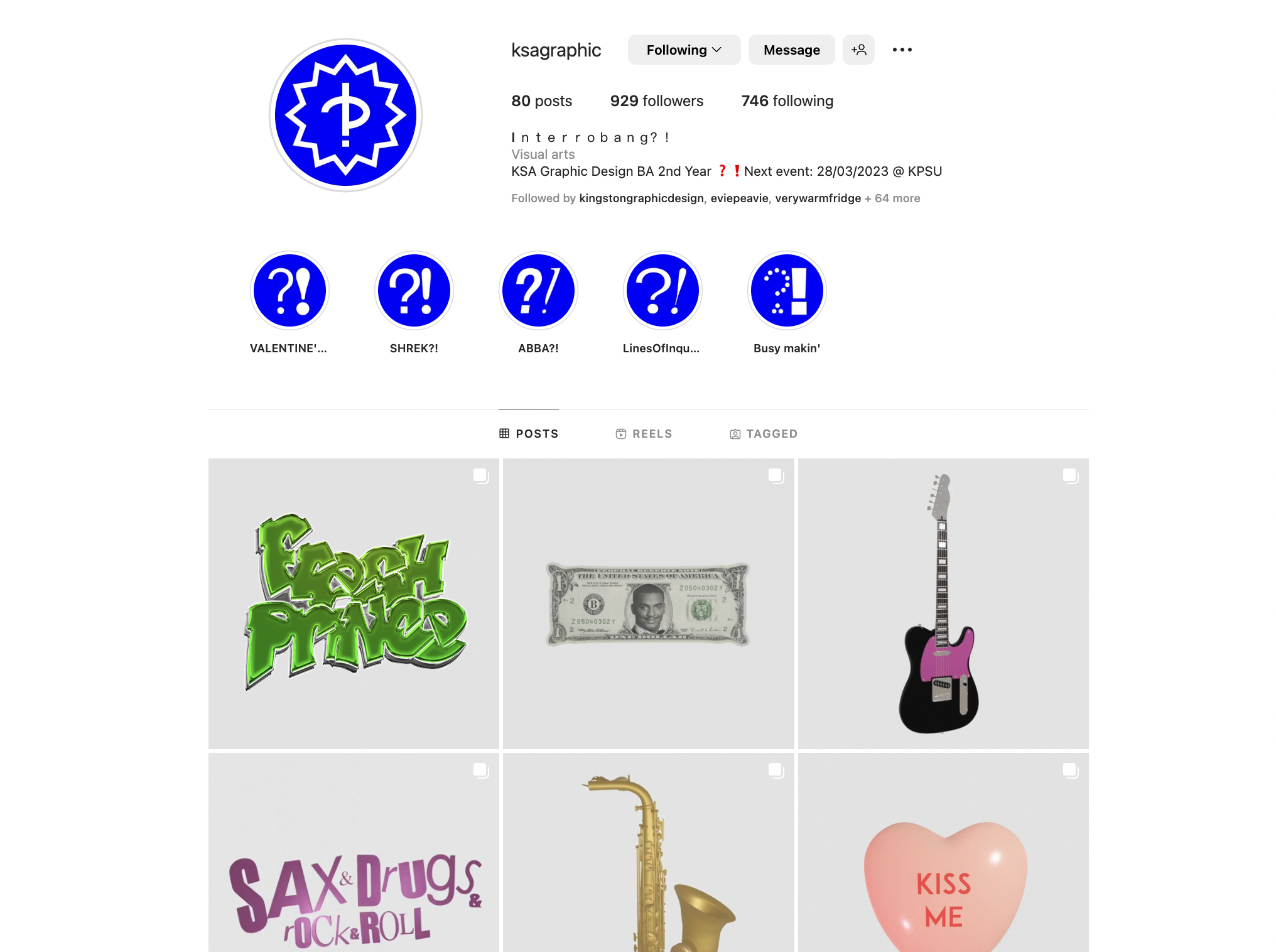Open the KISS ME heart post
The image size is (1276, 952).
click(x=943, y=852)
